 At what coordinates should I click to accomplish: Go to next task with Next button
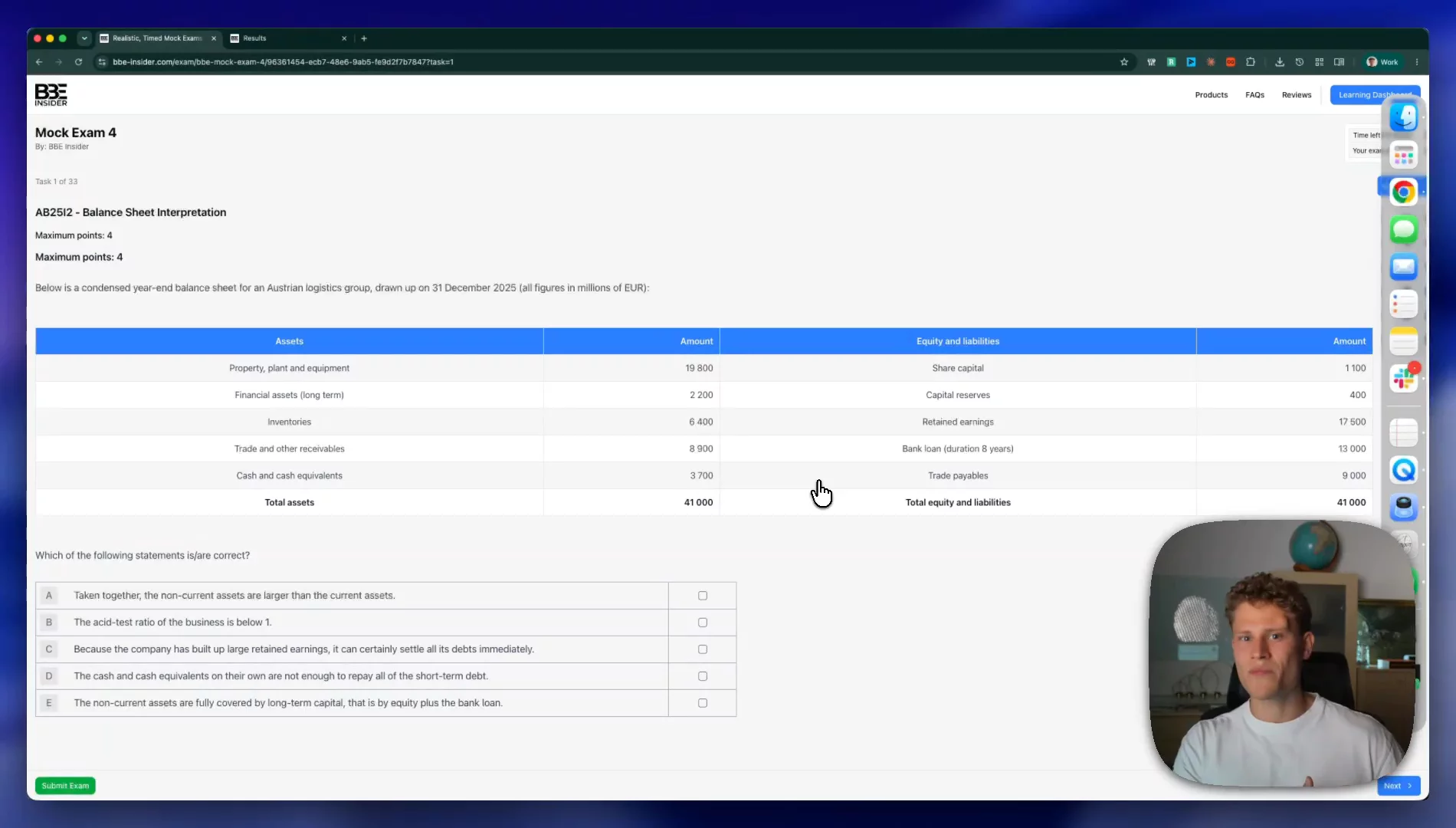(x=1398, y=786)
